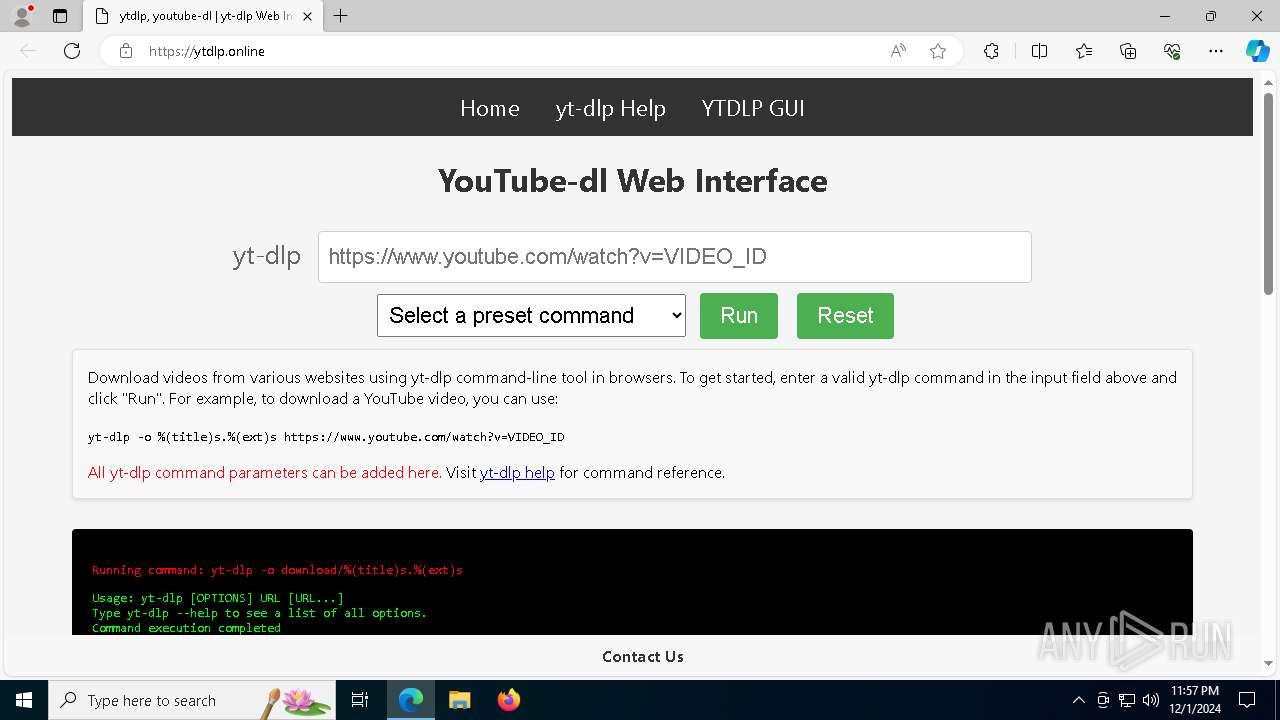Viewport: 1280px width, 720px height.
Task: Launch the Copilot sidebar icon
Action: [x=1257, y=51]
